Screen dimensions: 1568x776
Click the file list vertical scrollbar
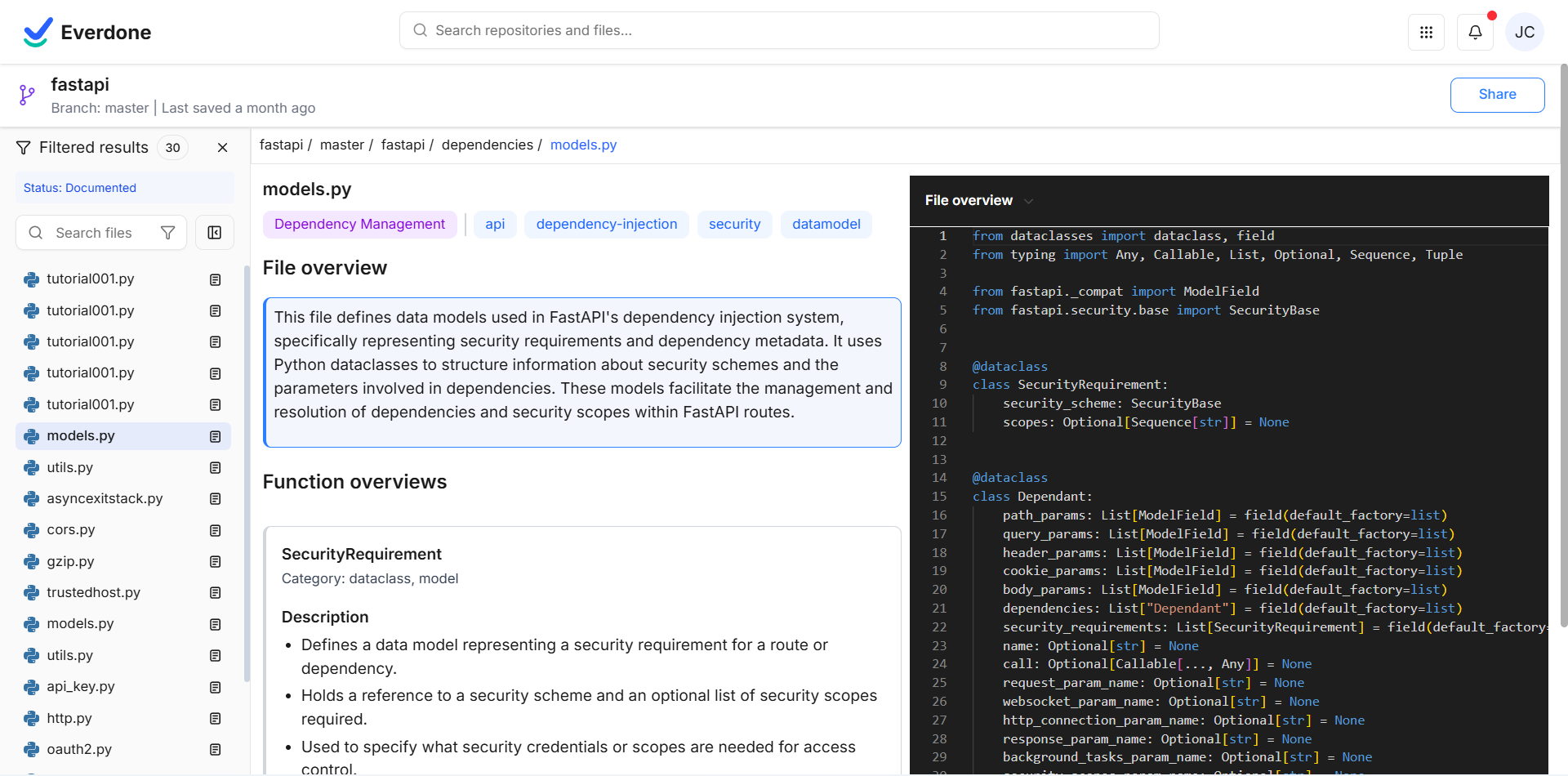247,474
